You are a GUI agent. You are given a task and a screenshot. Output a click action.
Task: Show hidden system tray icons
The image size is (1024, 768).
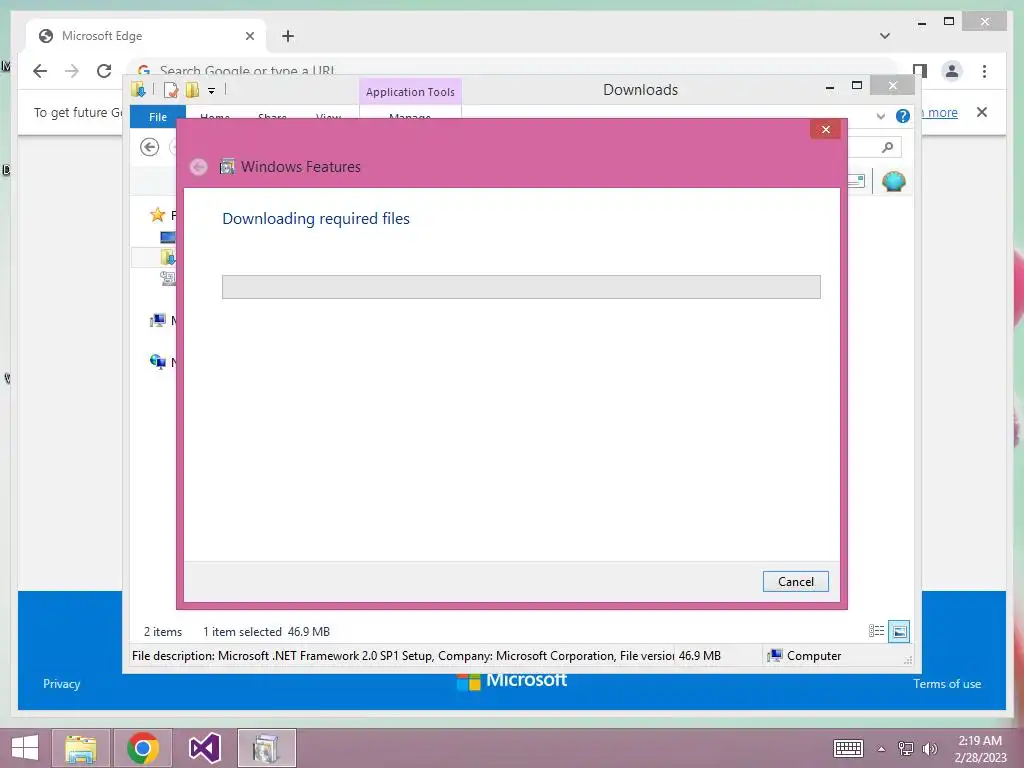(881, 749)
